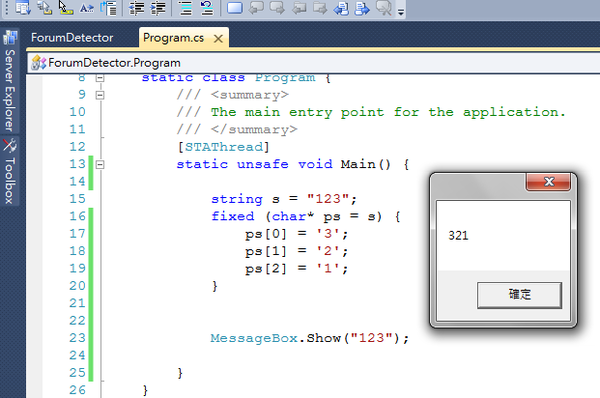This screenshot has width=600, height=398.
Task: Click the decrease line indent icon
Action: click(x=136, y=8)
